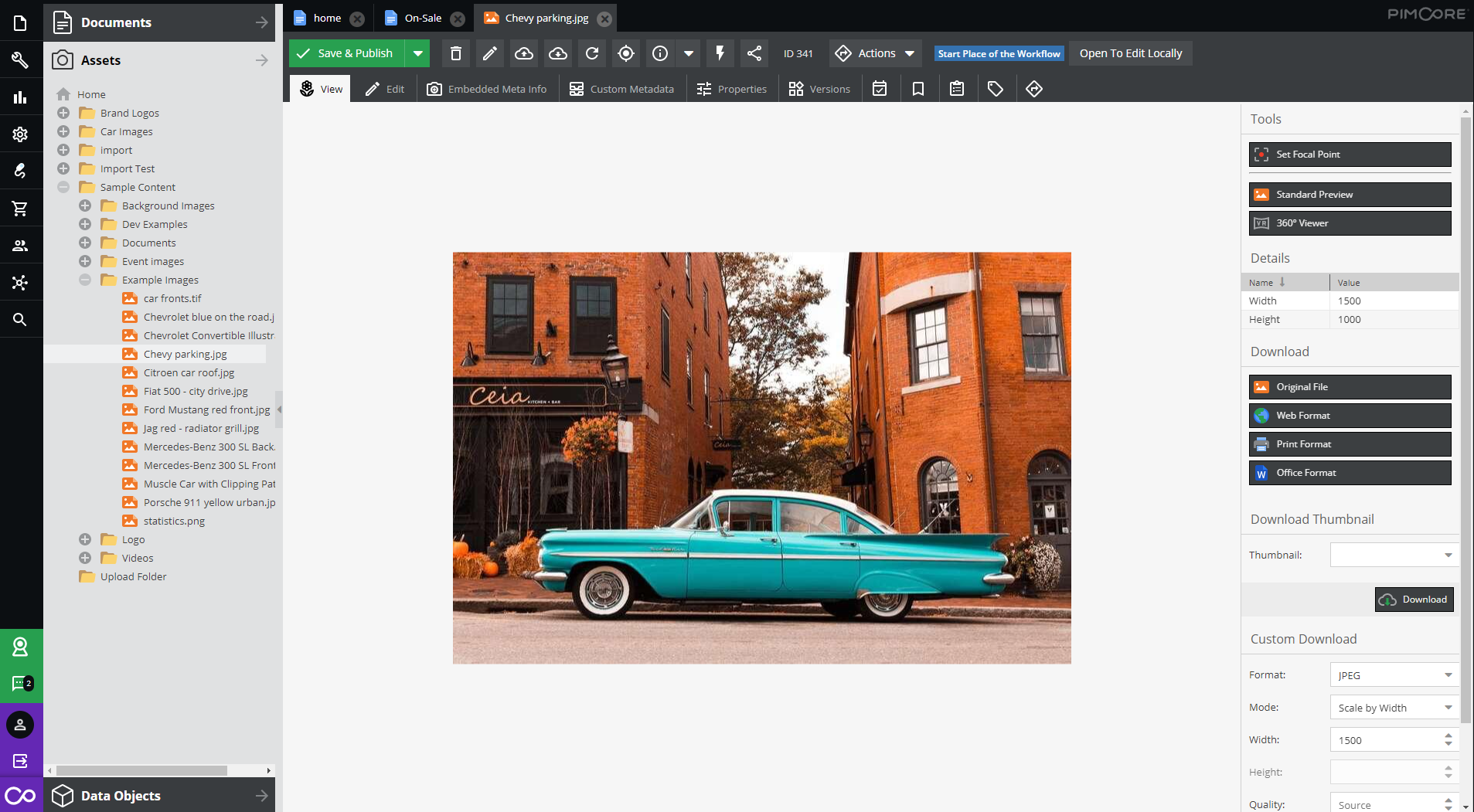Click Open To Edit Locally button
1474x812 pixels.
tap(1130, 53)
